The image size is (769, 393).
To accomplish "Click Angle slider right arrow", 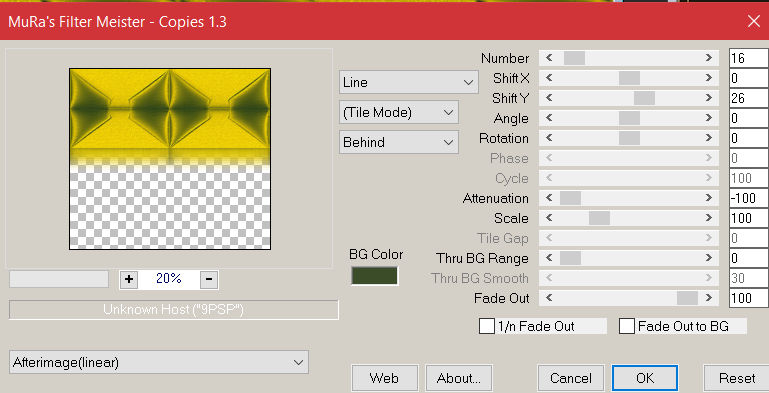I will tap(709, 118).
